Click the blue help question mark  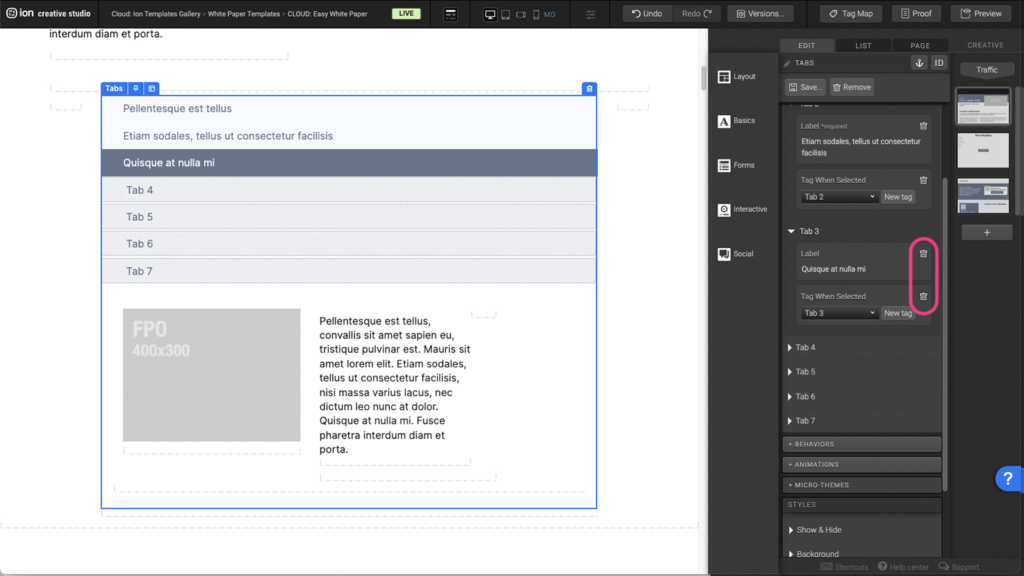click(x=1008, y=479)
